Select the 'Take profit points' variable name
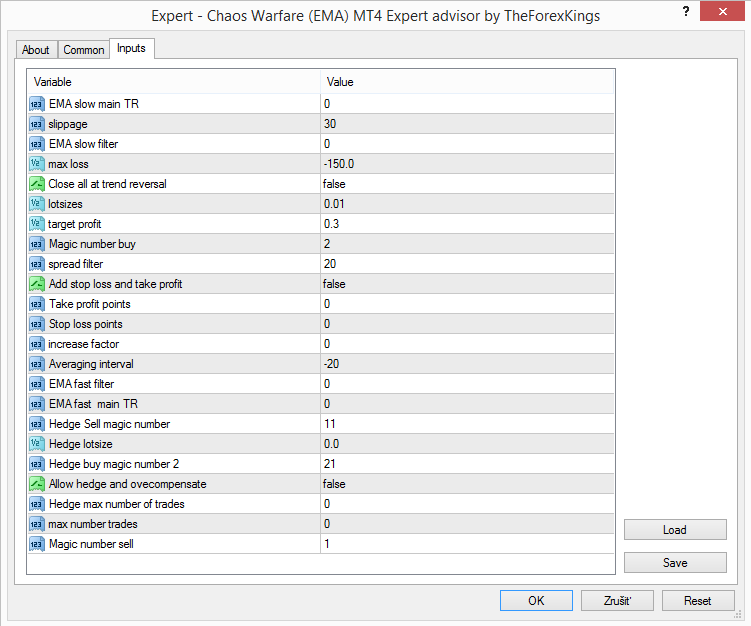The height and width of the screenshot is (626, 751). 90,304
